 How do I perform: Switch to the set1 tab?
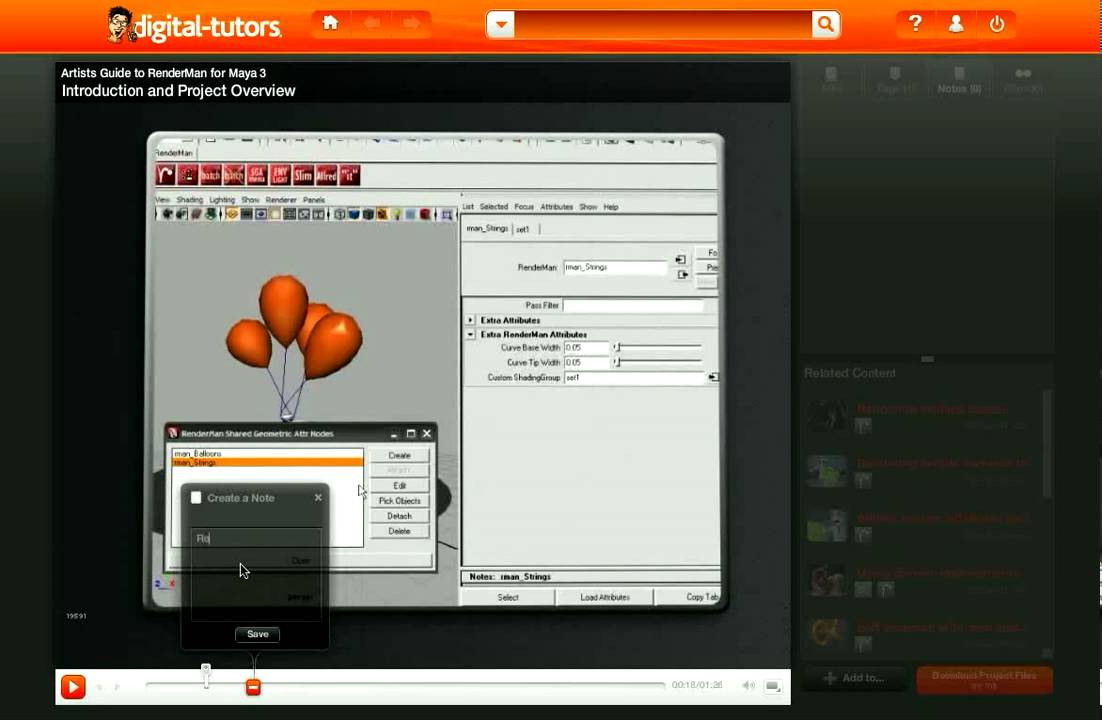coord(523,229)
